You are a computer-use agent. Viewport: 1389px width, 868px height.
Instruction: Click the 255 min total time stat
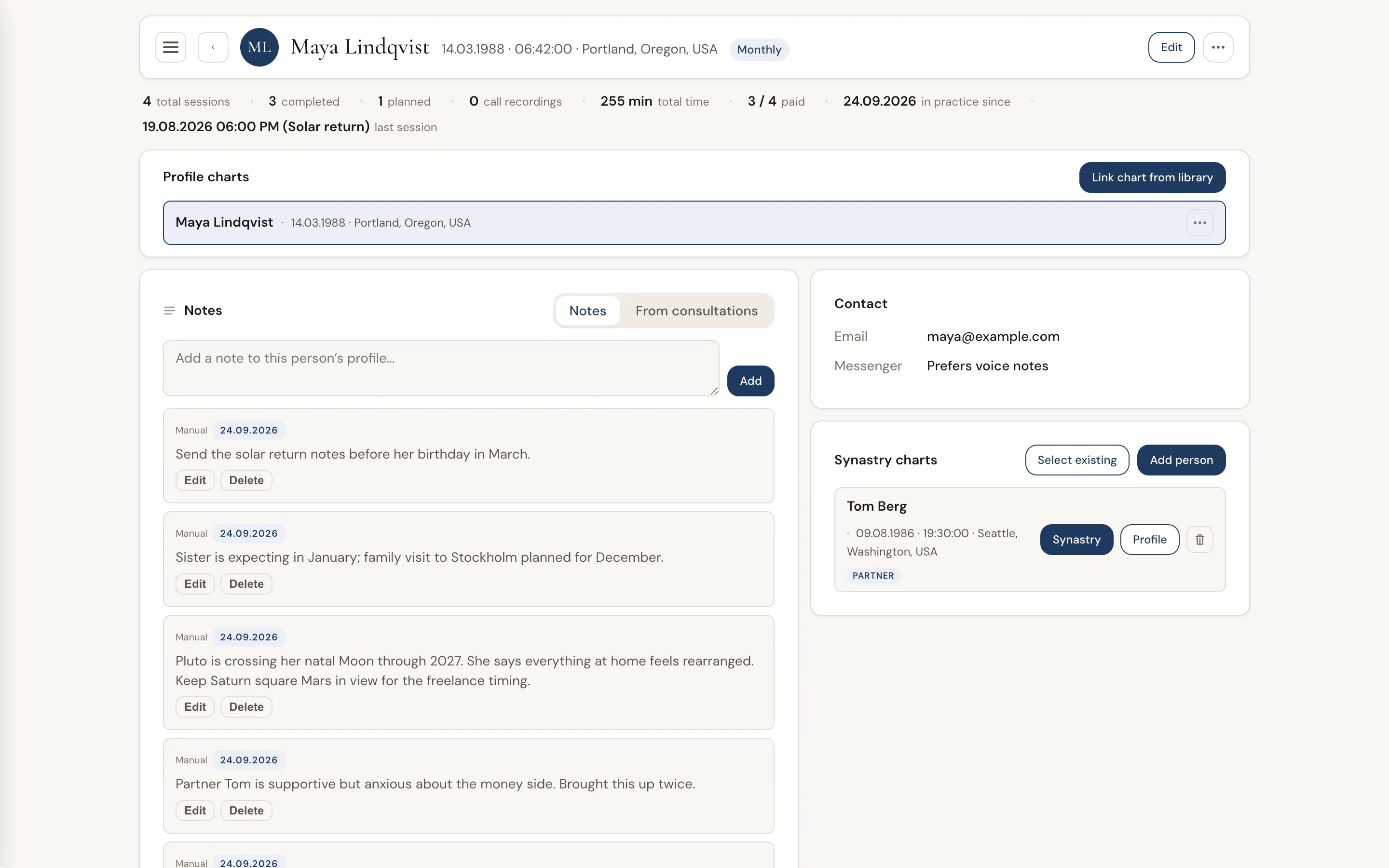654,102
